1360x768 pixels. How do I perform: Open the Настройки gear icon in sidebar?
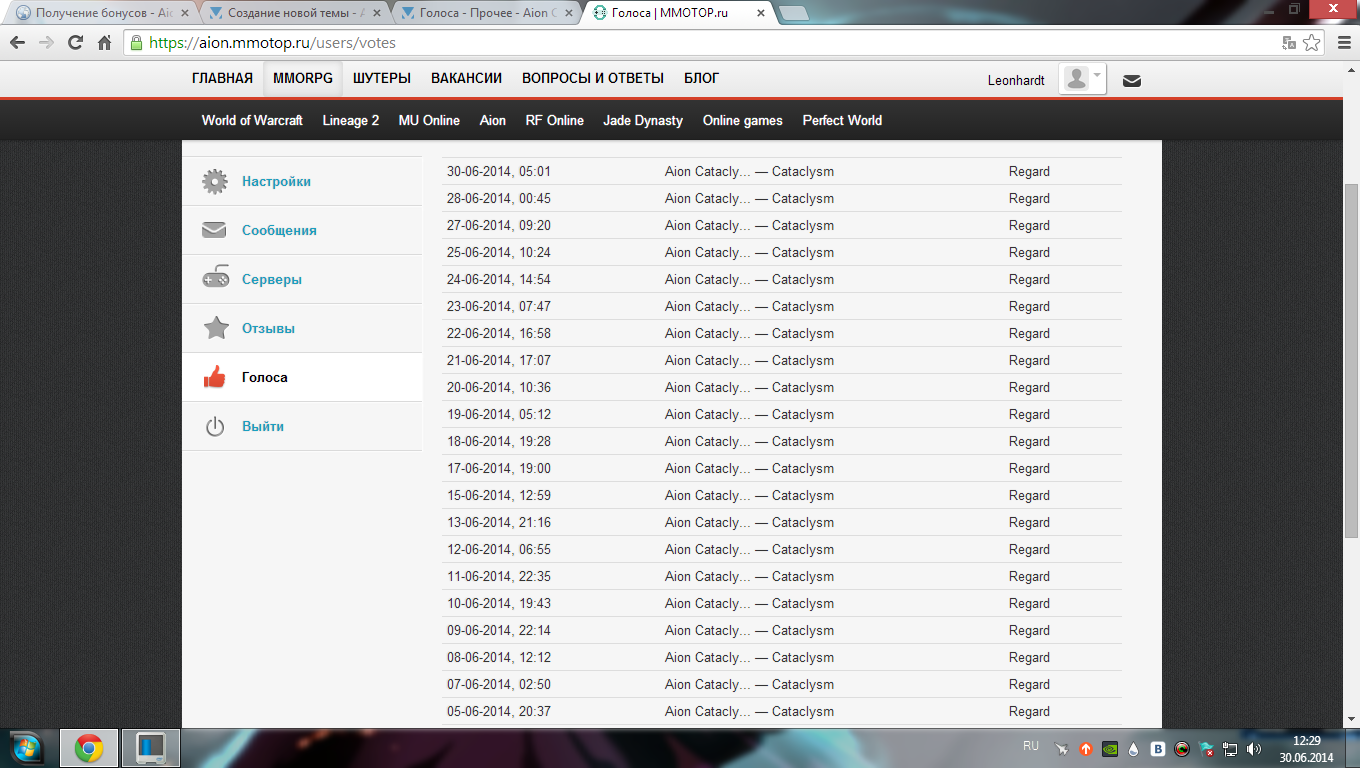pyautogui.click(x=214, y=181)
